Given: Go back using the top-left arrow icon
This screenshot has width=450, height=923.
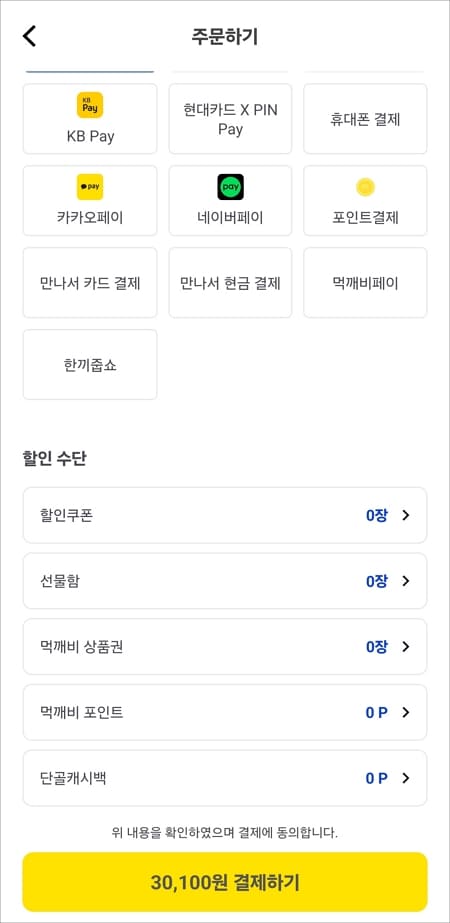Looking at the screenshot, I should click(x=29, y=36).
